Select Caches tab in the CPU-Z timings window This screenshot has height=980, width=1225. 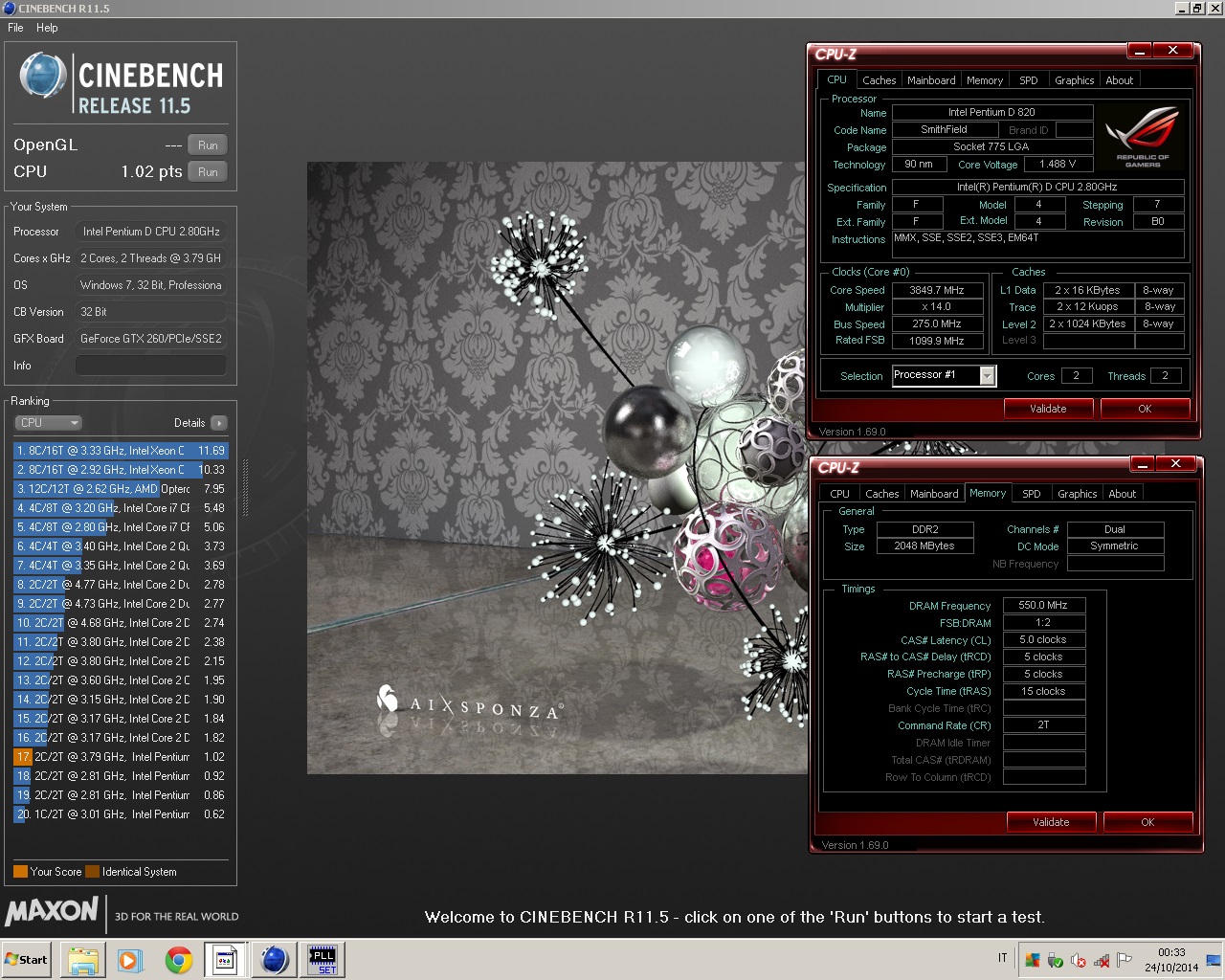[881, 494]
